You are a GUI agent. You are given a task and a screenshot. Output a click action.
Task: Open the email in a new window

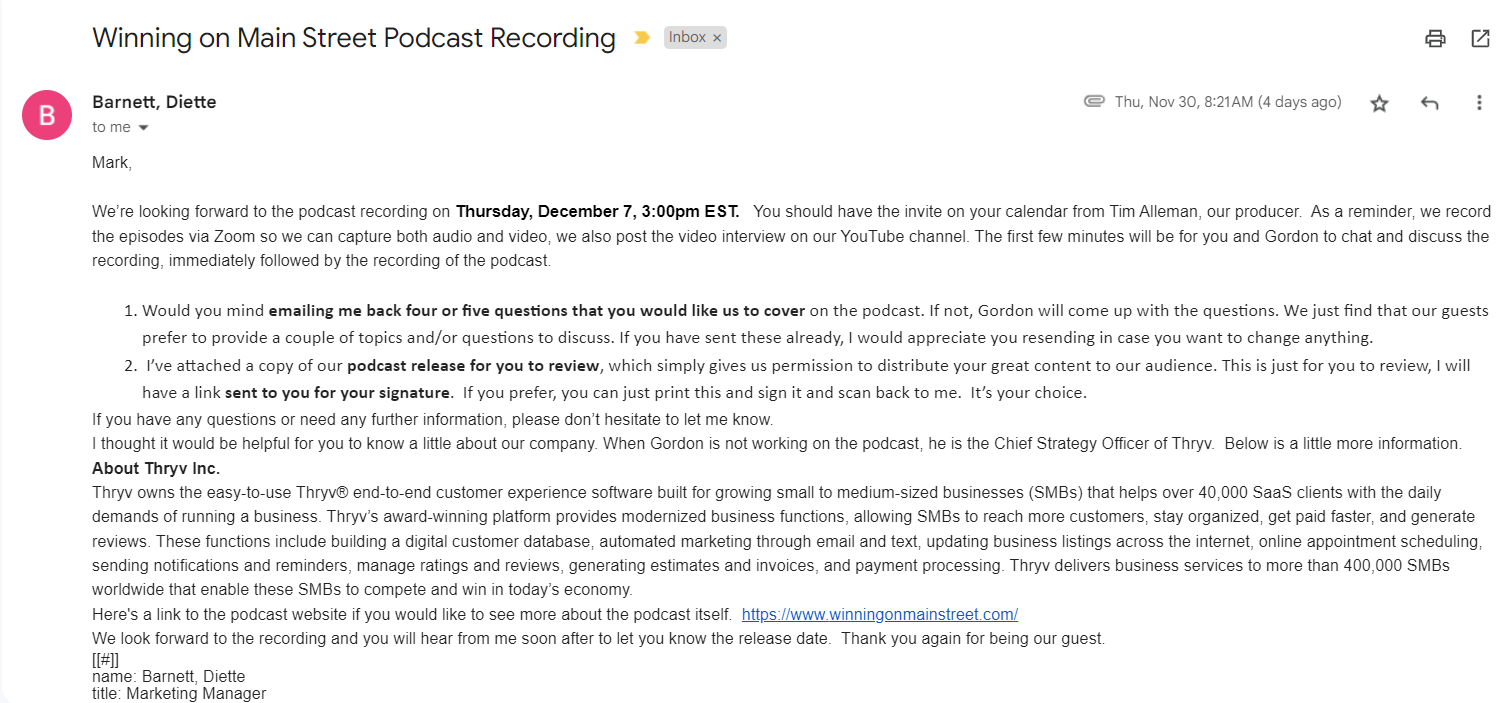[1480, 39]
